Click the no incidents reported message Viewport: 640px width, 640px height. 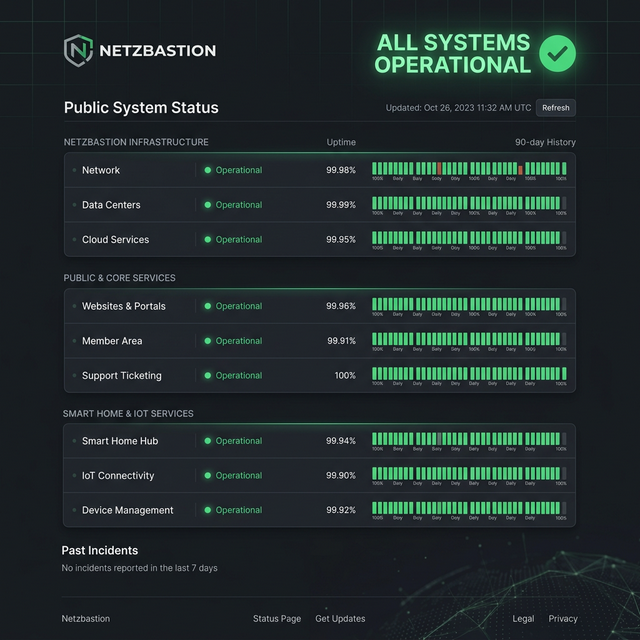(x=140, y=568)
